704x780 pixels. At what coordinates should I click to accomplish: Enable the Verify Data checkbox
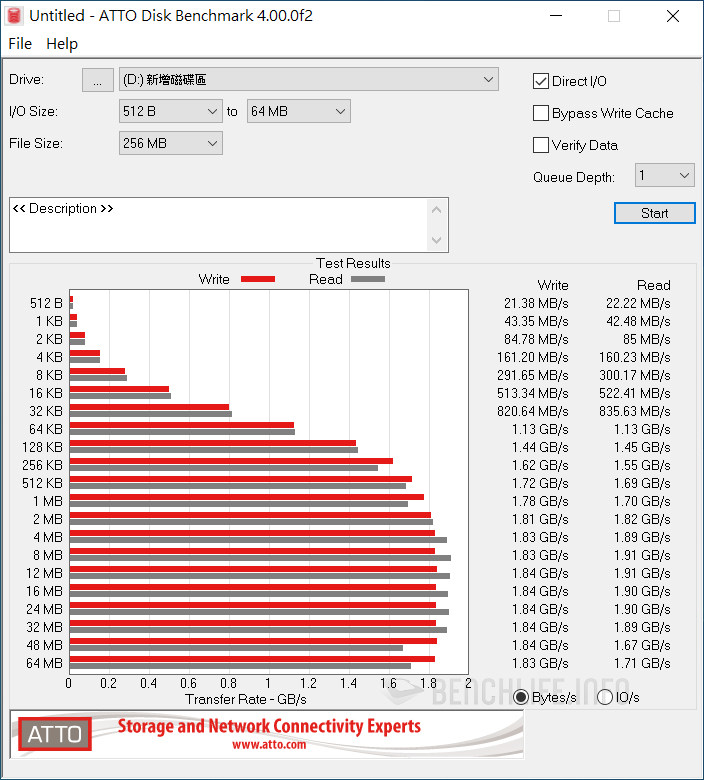click(x=541, y=145)
